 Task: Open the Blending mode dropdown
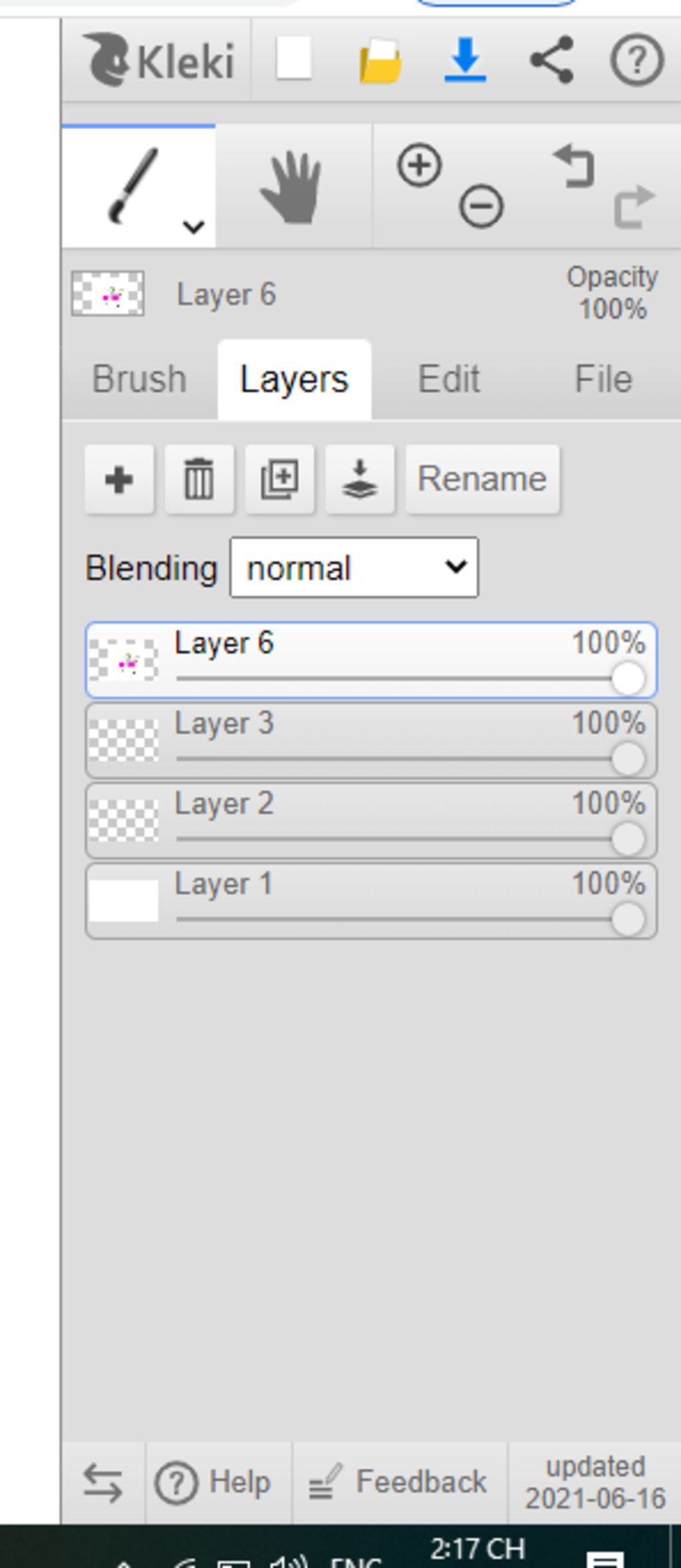click(354, 568)
